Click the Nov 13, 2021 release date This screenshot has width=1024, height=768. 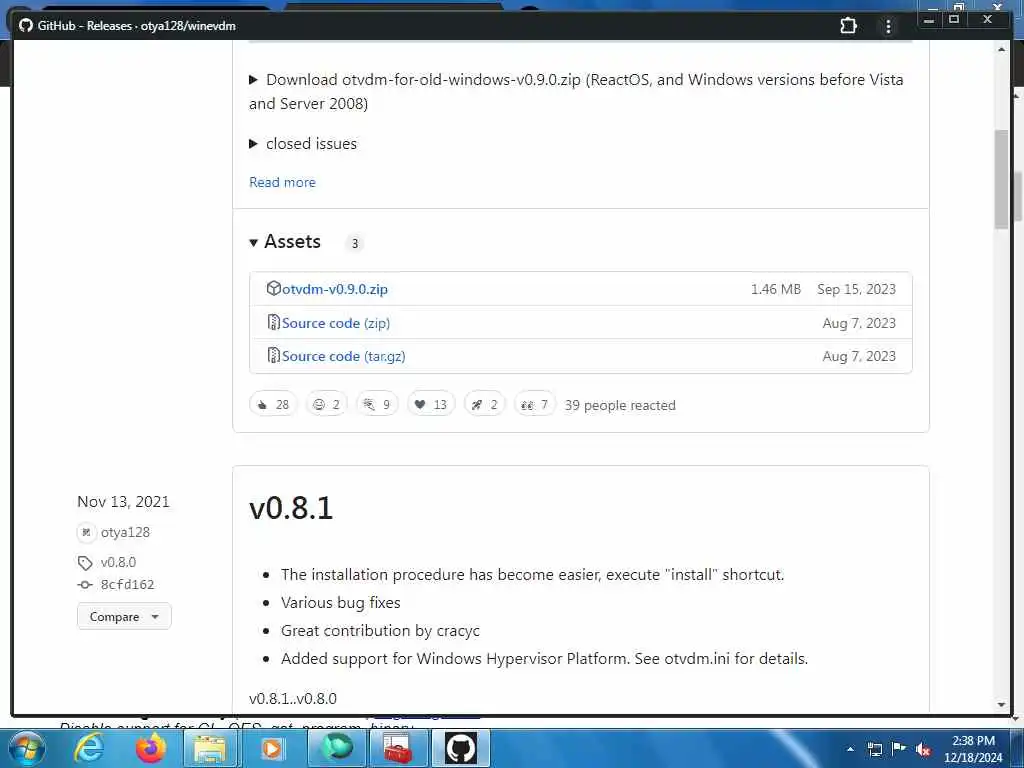coord(123,502)
